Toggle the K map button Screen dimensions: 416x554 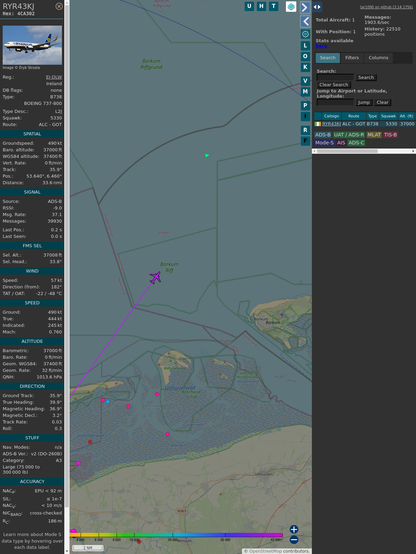coord(305,67)
